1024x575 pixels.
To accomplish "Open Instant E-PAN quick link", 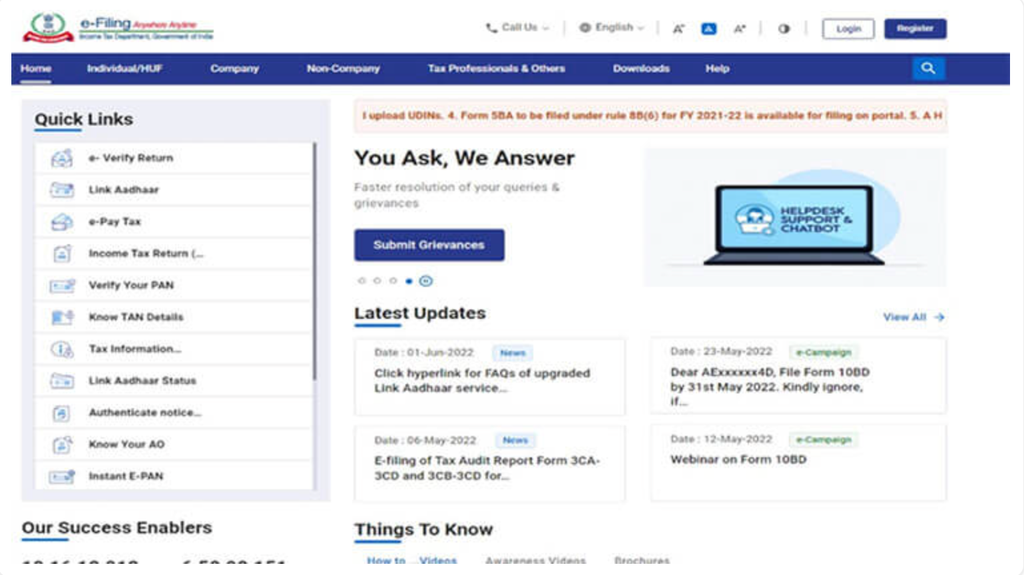I will click(x=174, y=476).
